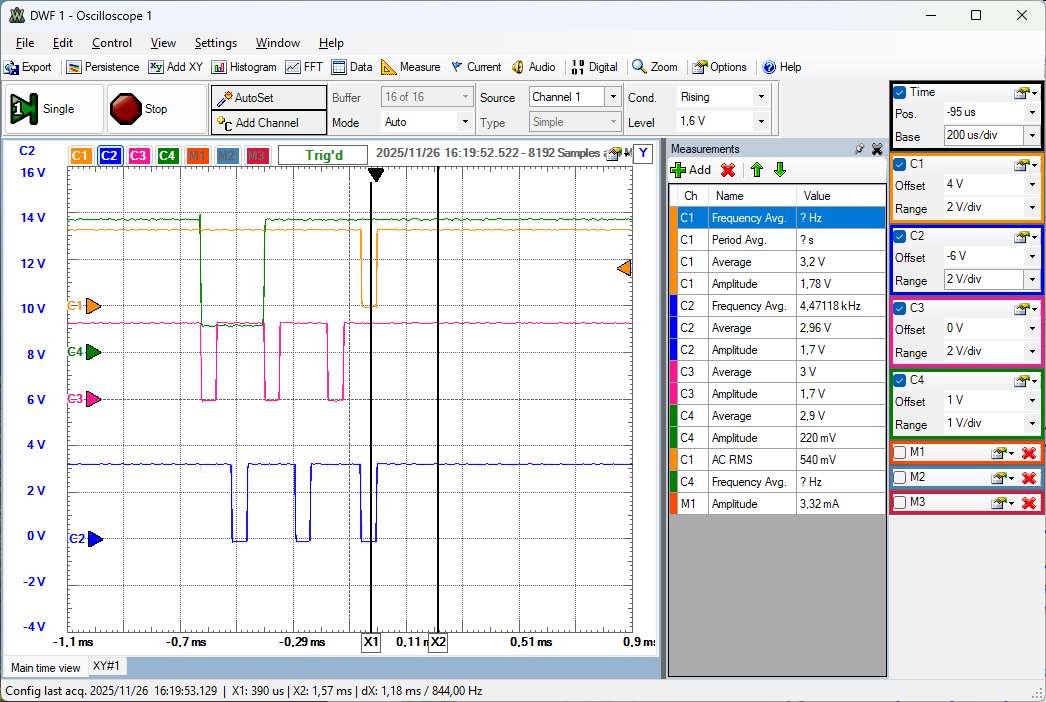This screenshot has height=702, width=1046.
Task: Remove the M1 math channel
Action: click(x=1028, y=453)
